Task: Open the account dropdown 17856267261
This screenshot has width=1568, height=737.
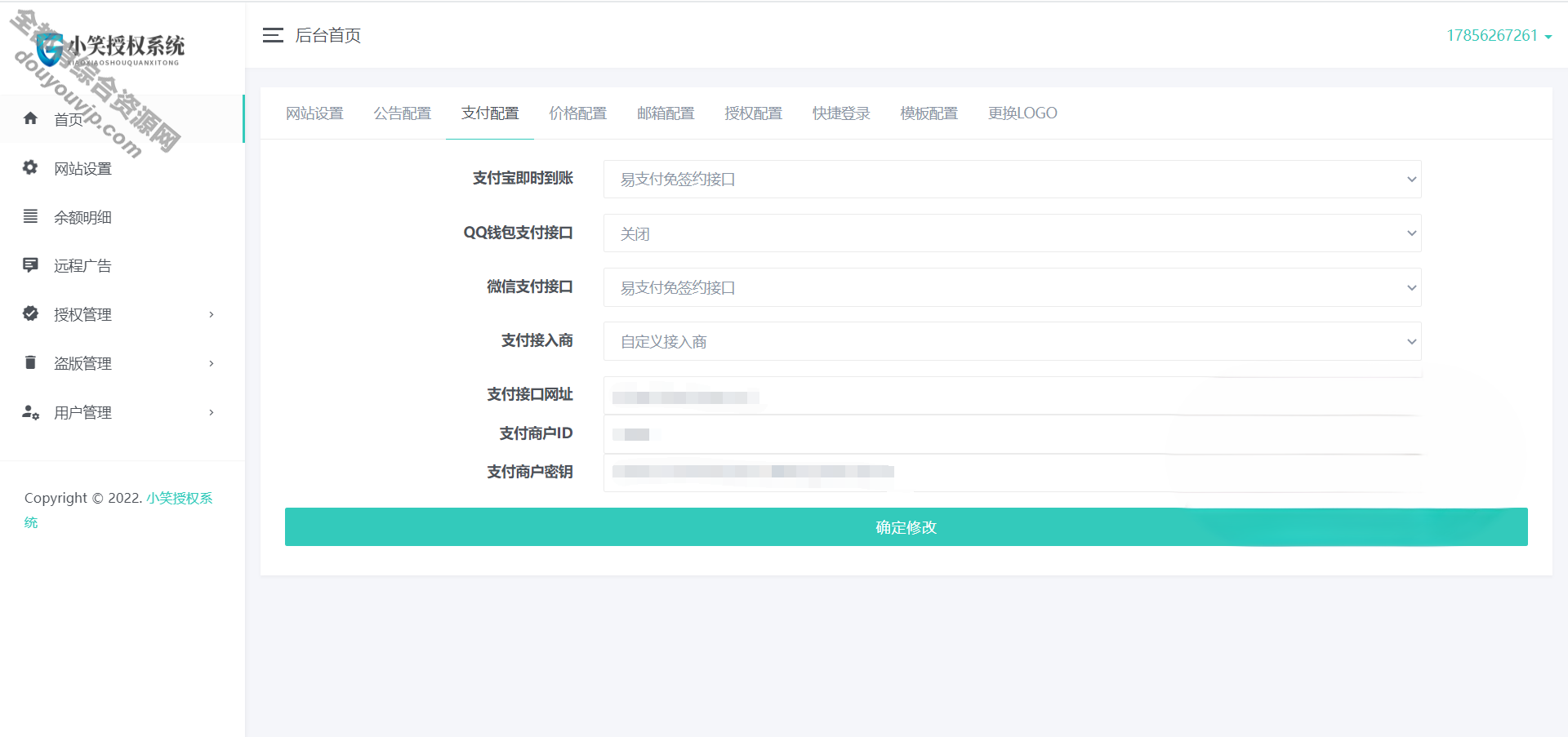Action: point(1499,35)
